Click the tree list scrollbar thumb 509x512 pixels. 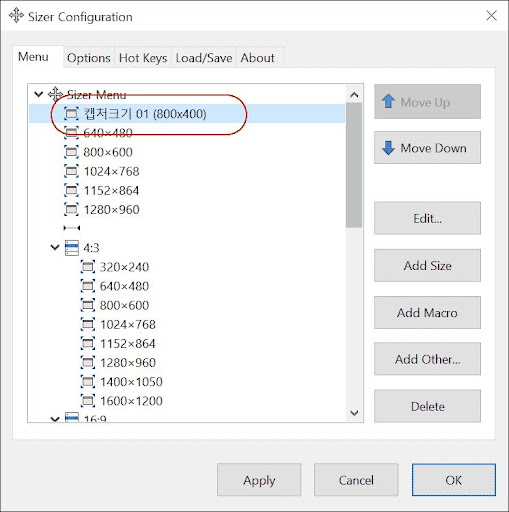pos(354,165)
